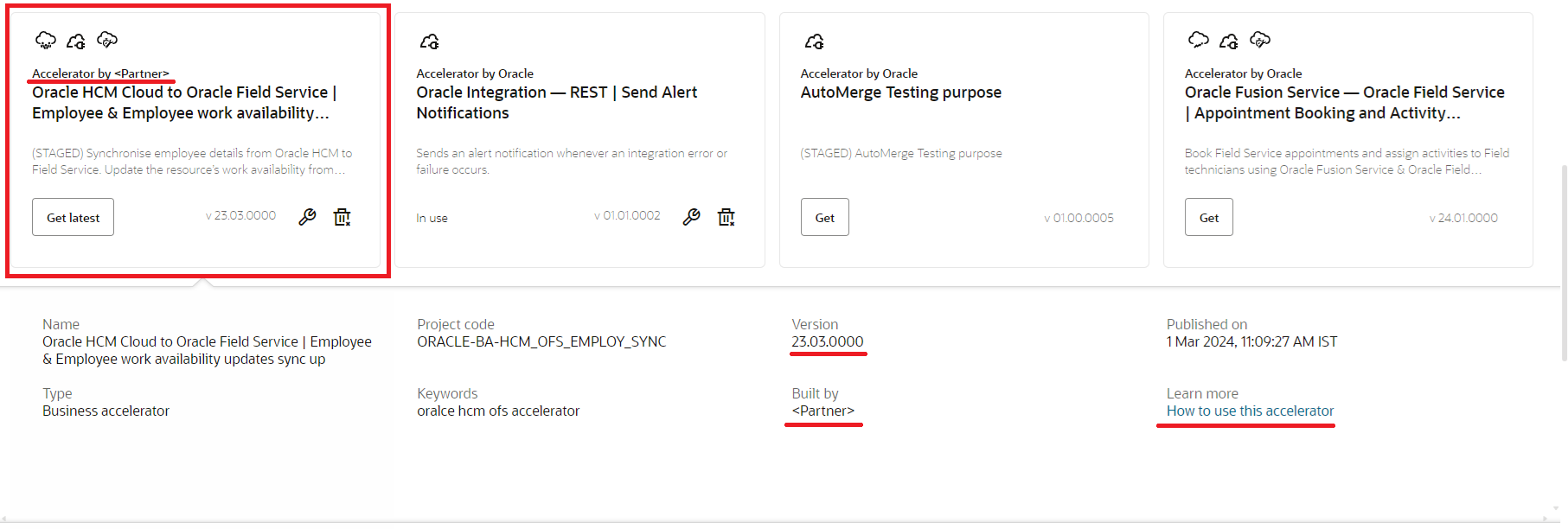Screen dimensions: 1568x529
Task: Click cloud plug icon on AutoMerge card
Action: tap(815, 41)
